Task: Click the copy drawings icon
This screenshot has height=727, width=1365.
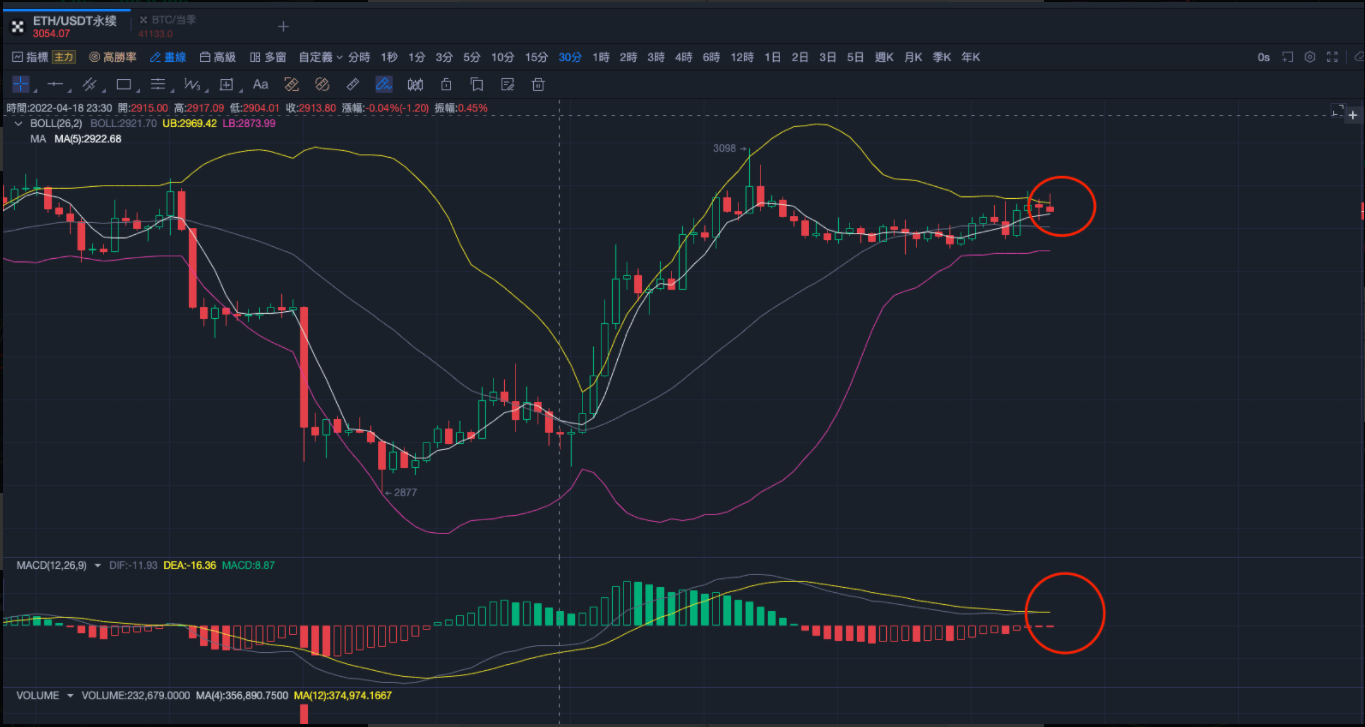Action: click(477, 84)
